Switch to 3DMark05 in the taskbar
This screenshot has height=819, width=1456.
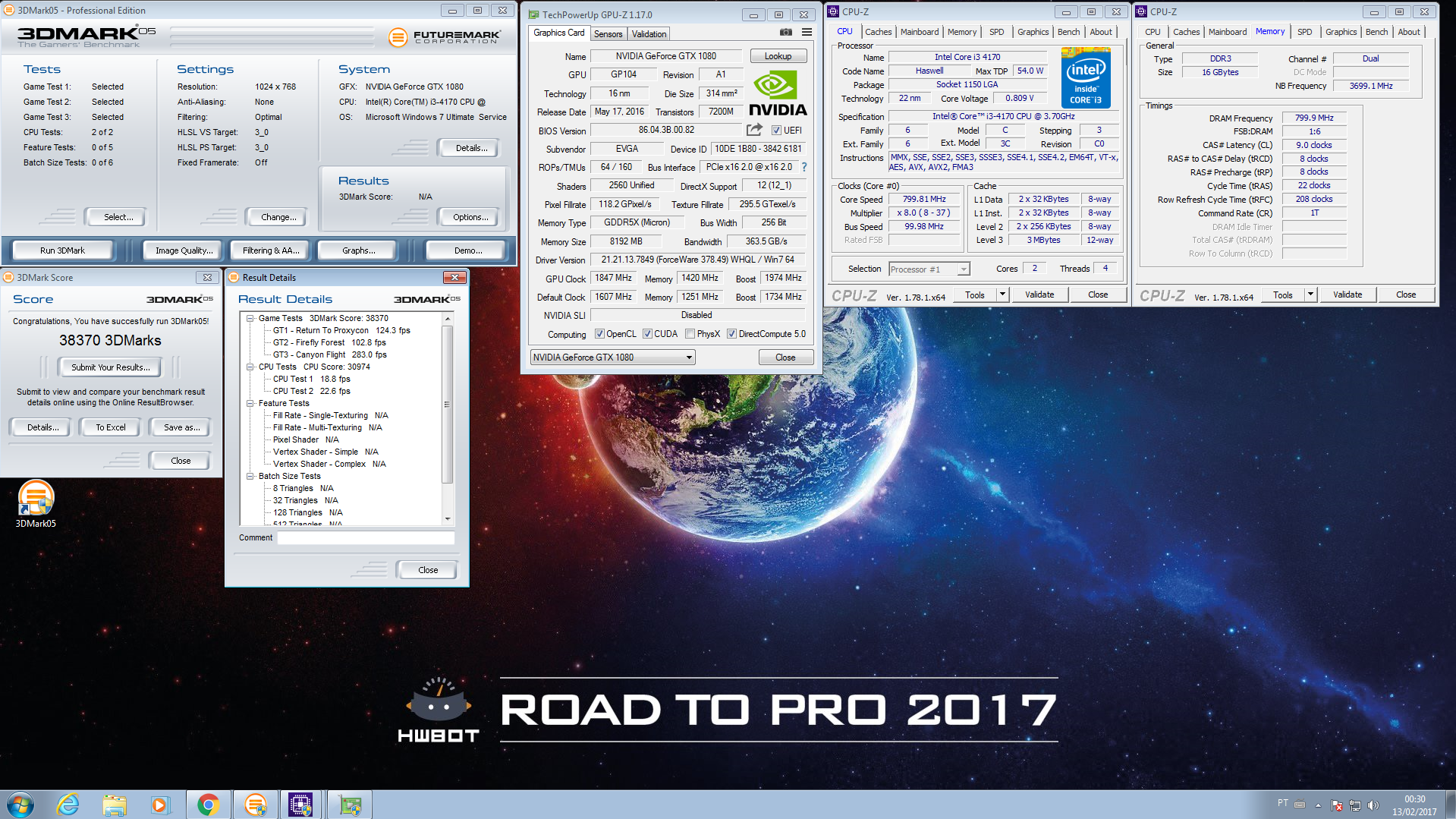coord(256,805)
